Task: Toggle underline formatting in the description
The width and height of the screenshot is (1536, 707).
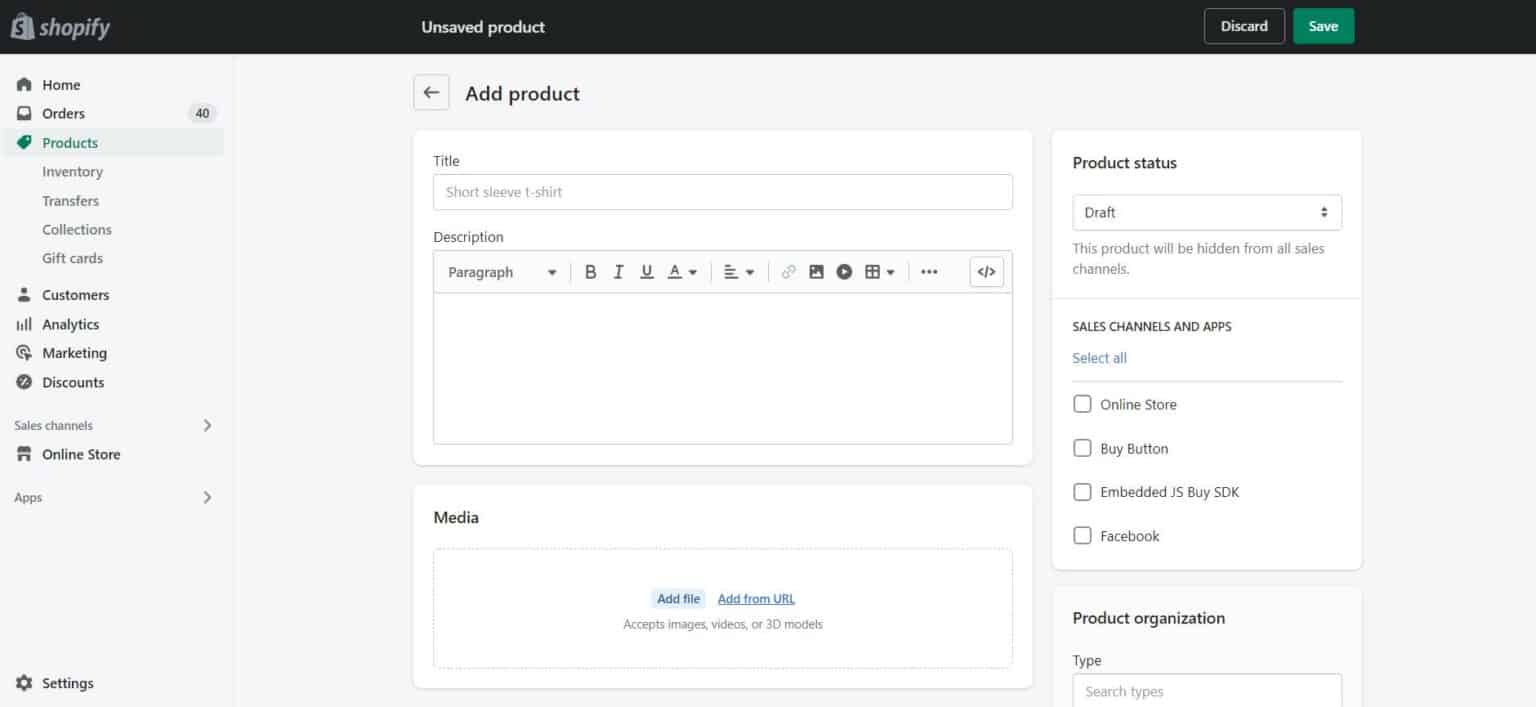Action: coord(646,271)
